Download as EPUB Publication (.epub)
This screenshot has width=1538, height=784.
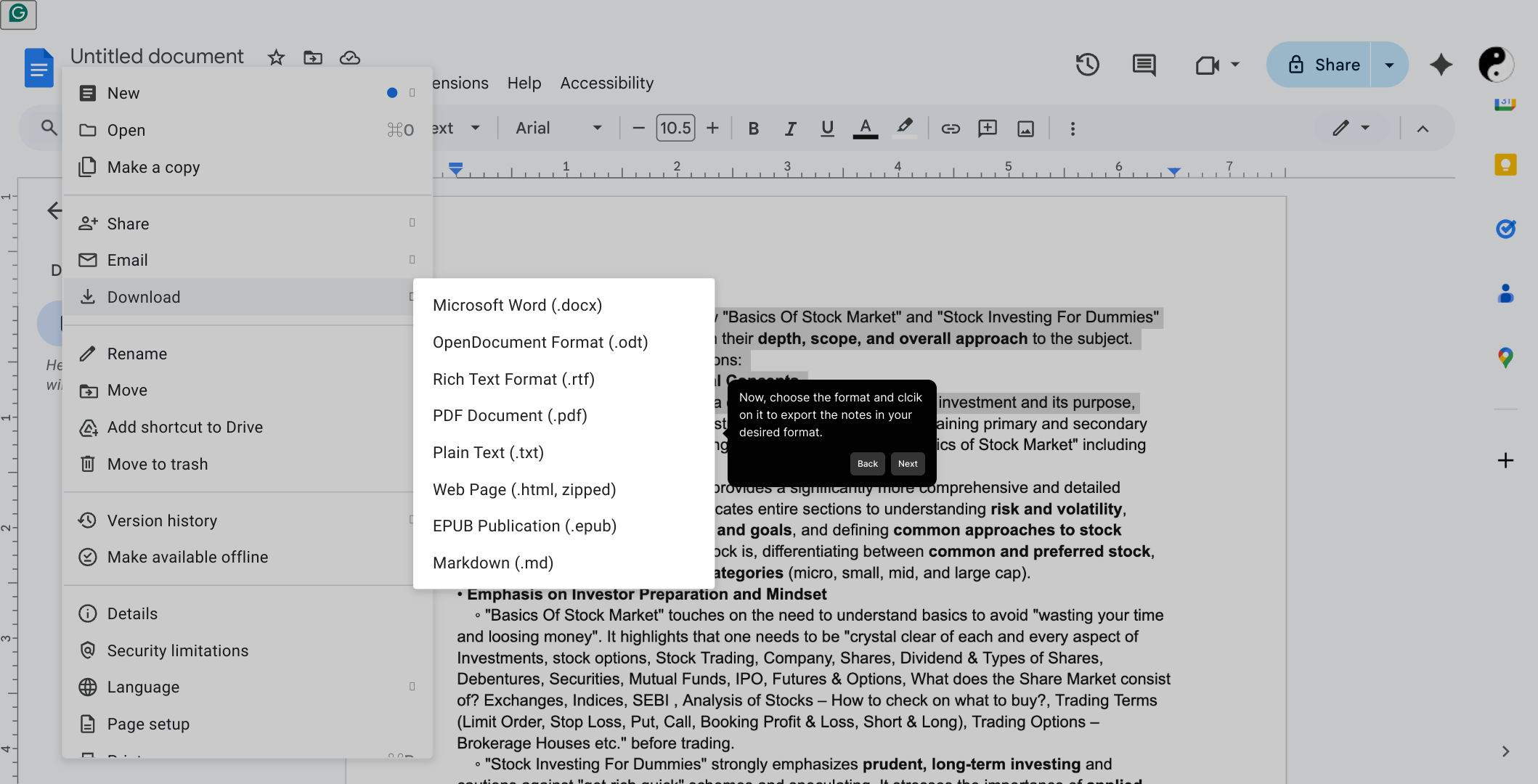point(563,526)
